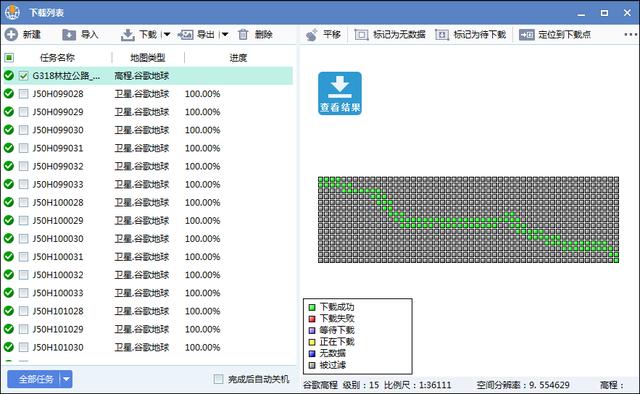
Task: Select the J50H100033 task row
Action: pos(148,293)
